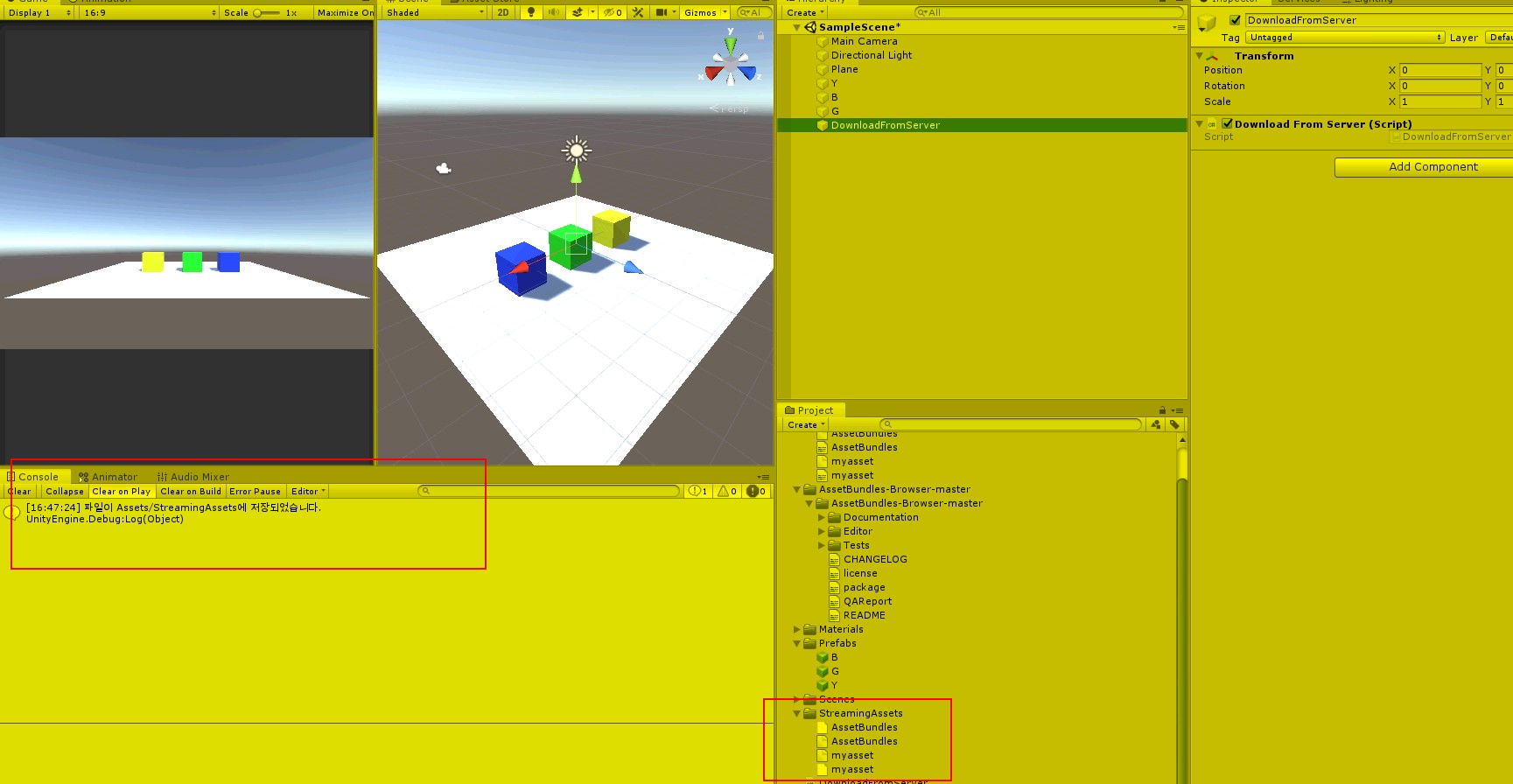Toggle Collapse in Console toolbar
1513x784 pixels.
65,491
